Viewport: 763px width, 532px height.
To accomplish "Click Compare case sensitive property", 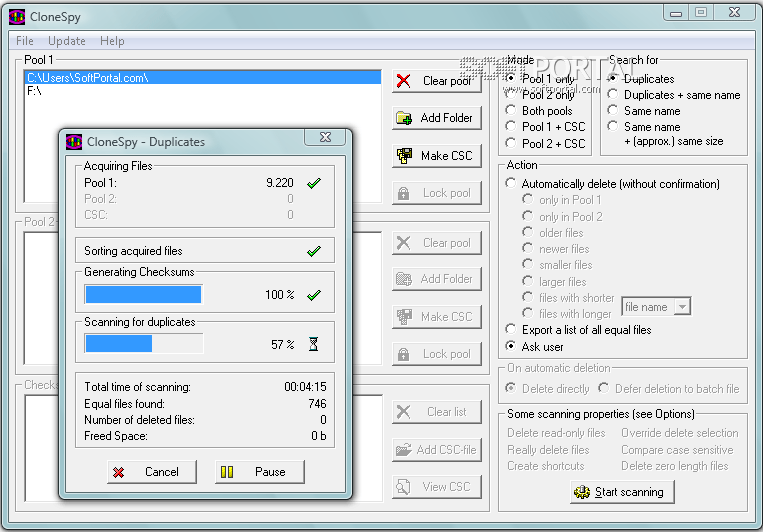I will 677,450.
